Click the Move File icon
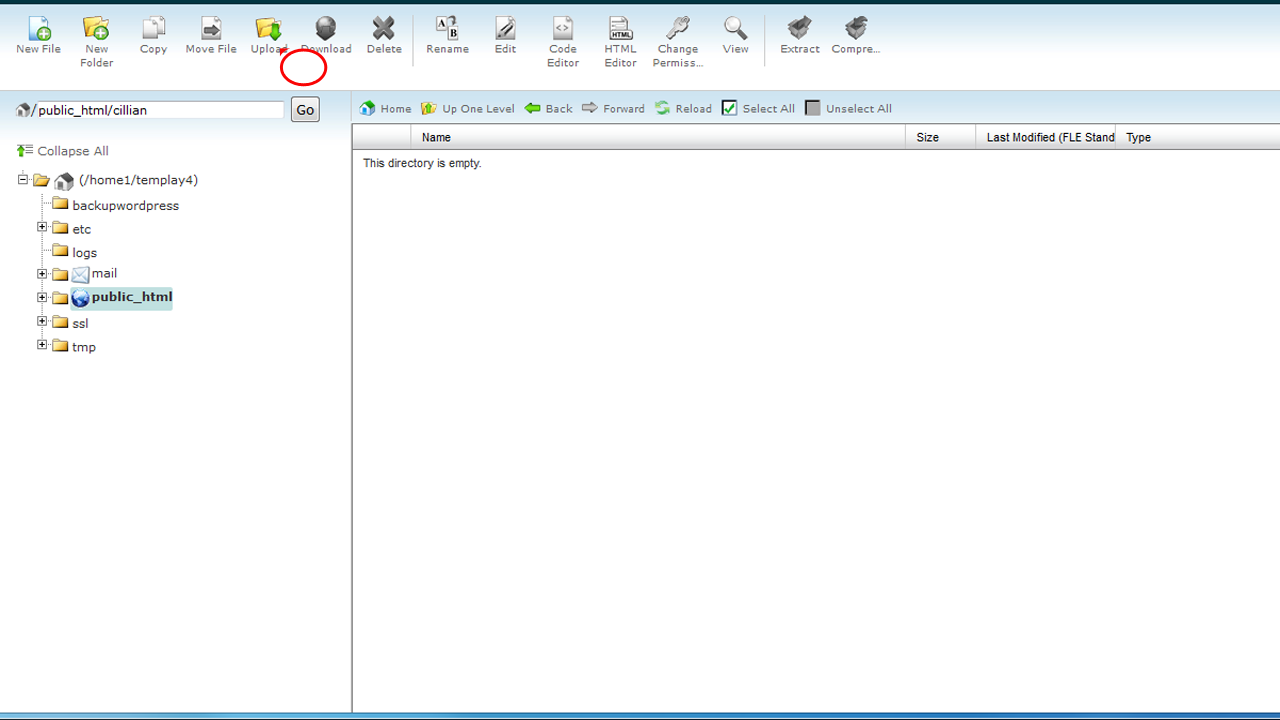The height and width of the screenshot is (720, 1280). (211, 28)
